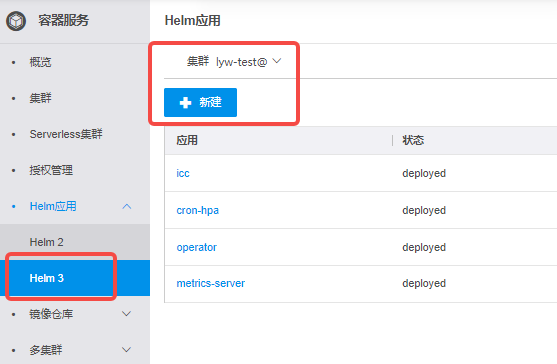This screenshot has width=557, height=364.
Task: Click the plus icon in 新建 button
Action: [185, 103]
